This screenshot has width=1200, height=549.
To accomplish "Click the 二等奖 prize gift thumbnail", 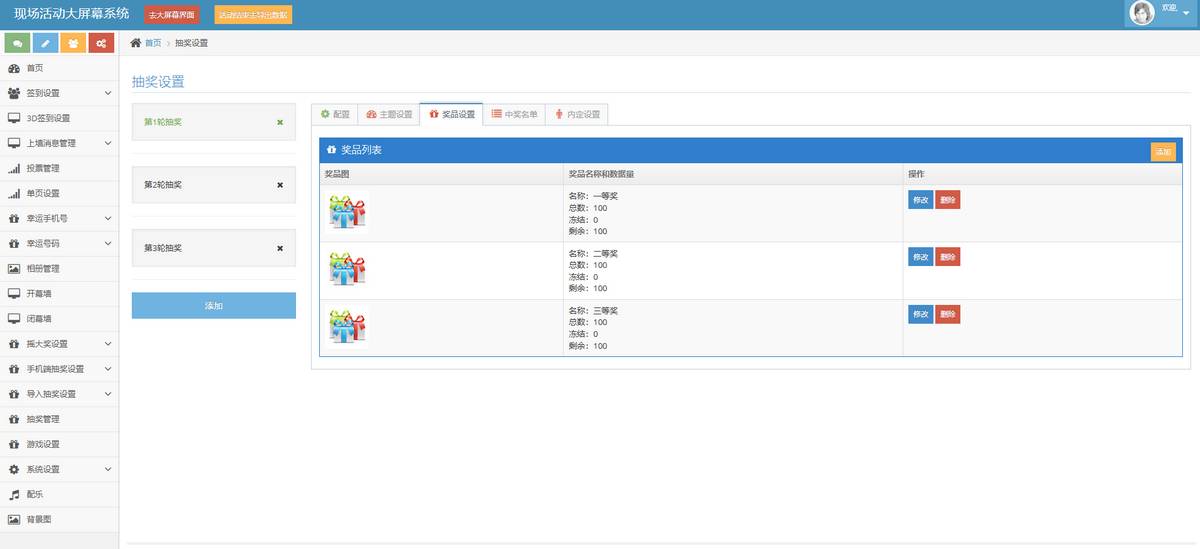I will [x=348, y=269].
